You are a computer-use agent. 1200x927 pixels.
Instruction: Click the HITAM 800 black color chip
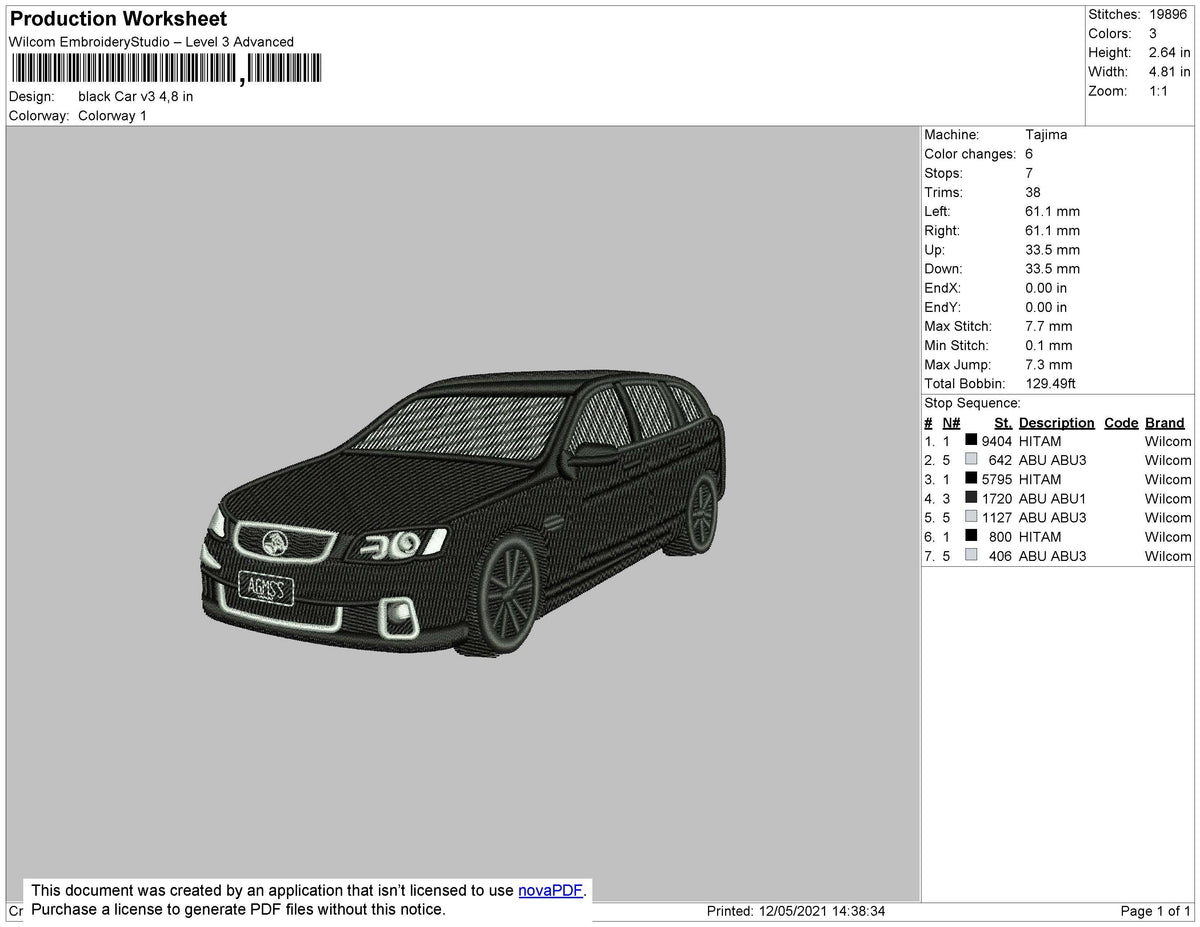click(970, 536)
